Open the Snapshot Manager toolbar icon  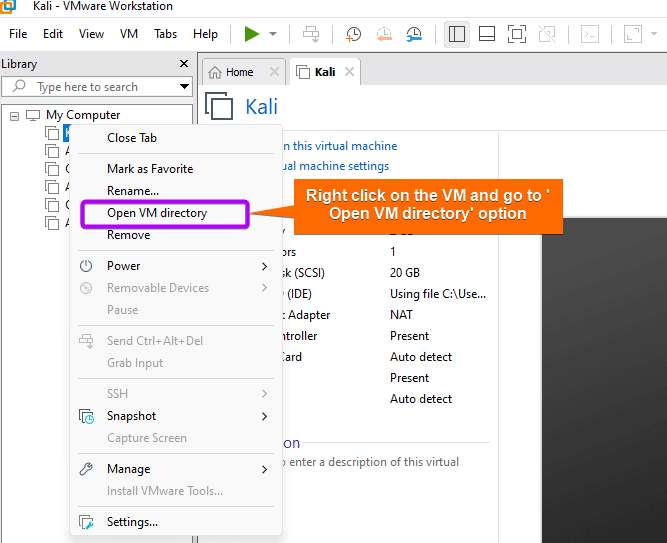414,34
